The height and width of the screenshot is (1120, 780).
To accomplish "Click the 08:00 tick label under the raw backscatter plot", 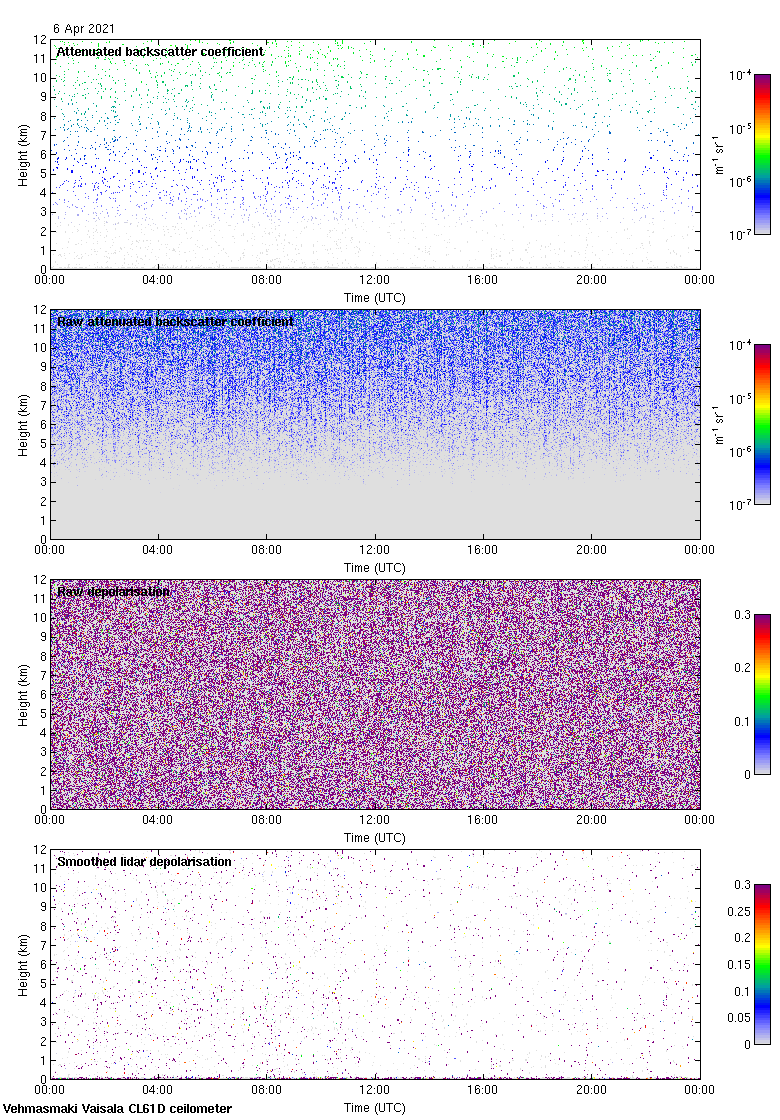I will pyautogui.click(x=267, y=551).
